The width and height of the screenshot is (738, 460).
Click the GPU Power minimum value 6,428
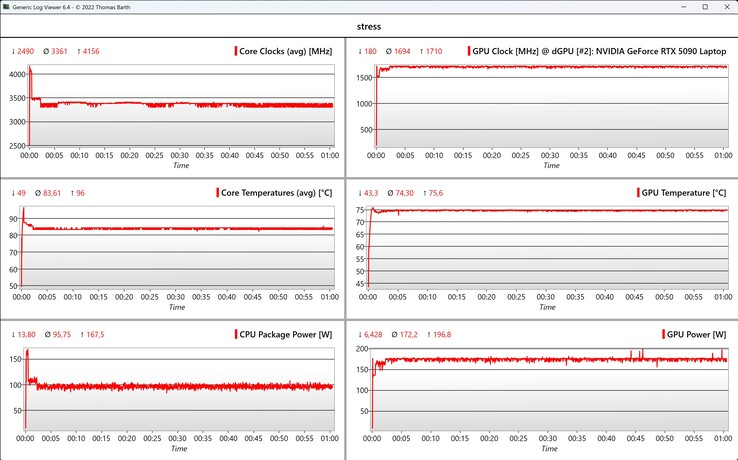click(x=373, y=335)
